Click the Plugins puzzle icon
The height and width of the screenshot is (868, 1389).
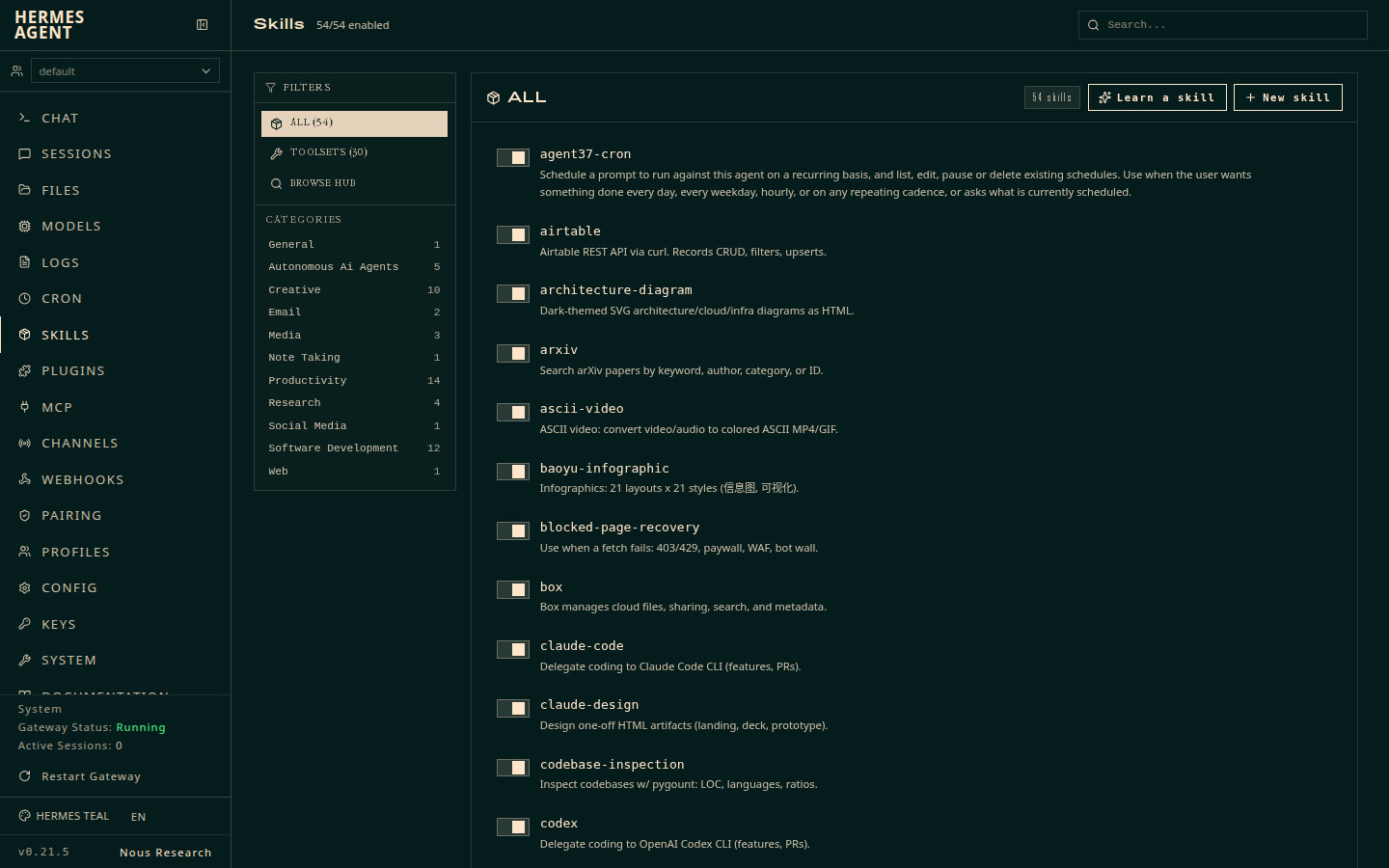pos(25,371)
